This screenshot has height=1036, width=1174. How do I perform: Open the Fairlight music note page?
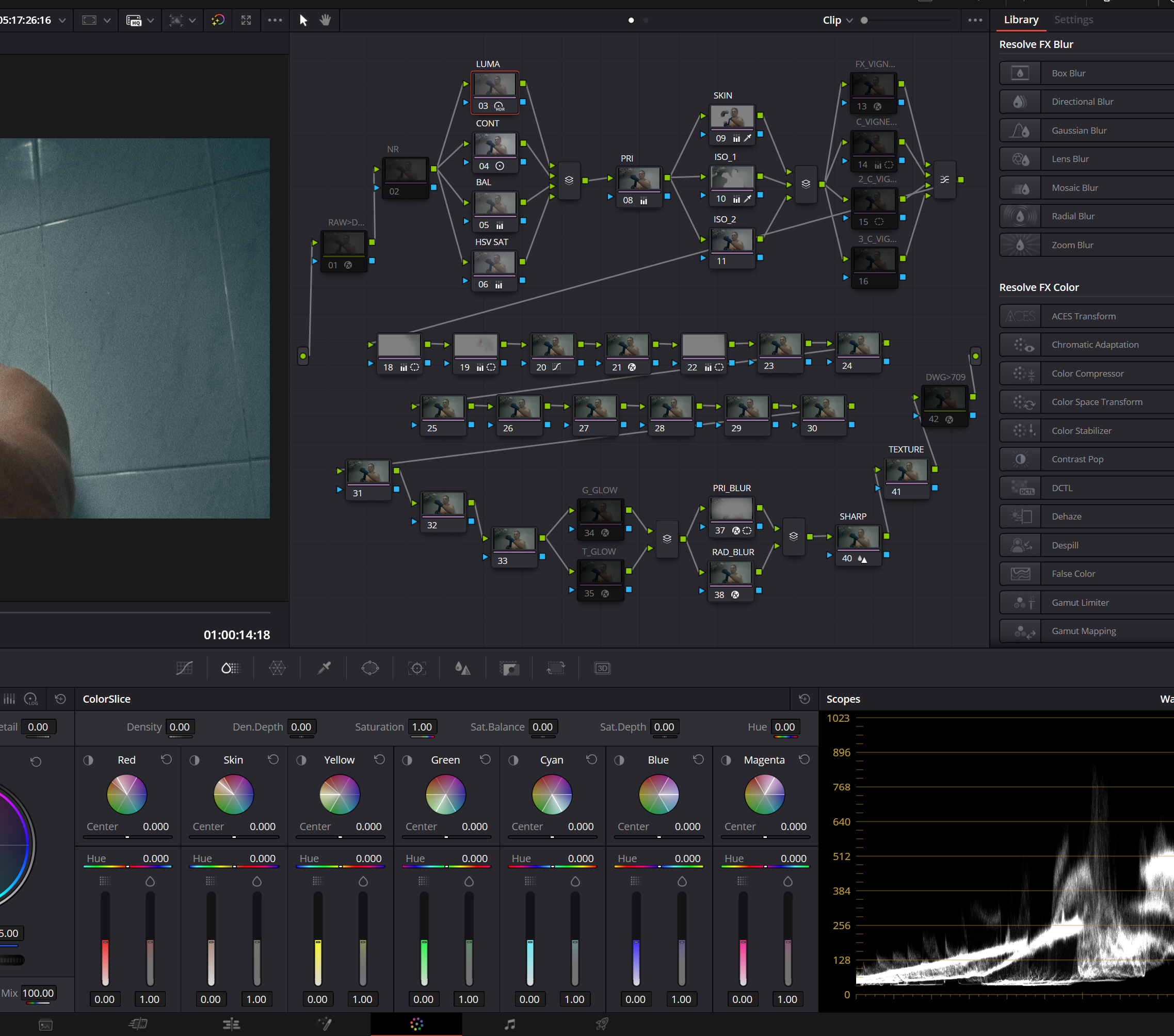click(509, 1024)
